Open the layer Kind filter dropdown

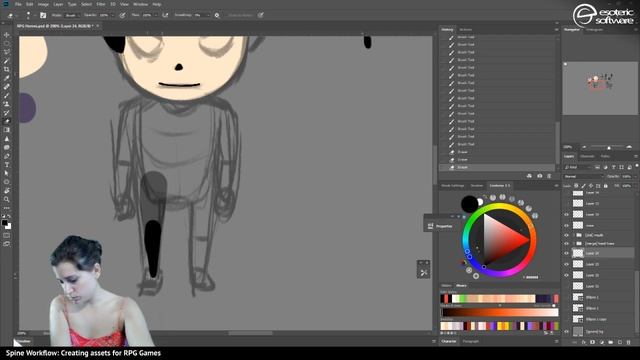(578, 167)
